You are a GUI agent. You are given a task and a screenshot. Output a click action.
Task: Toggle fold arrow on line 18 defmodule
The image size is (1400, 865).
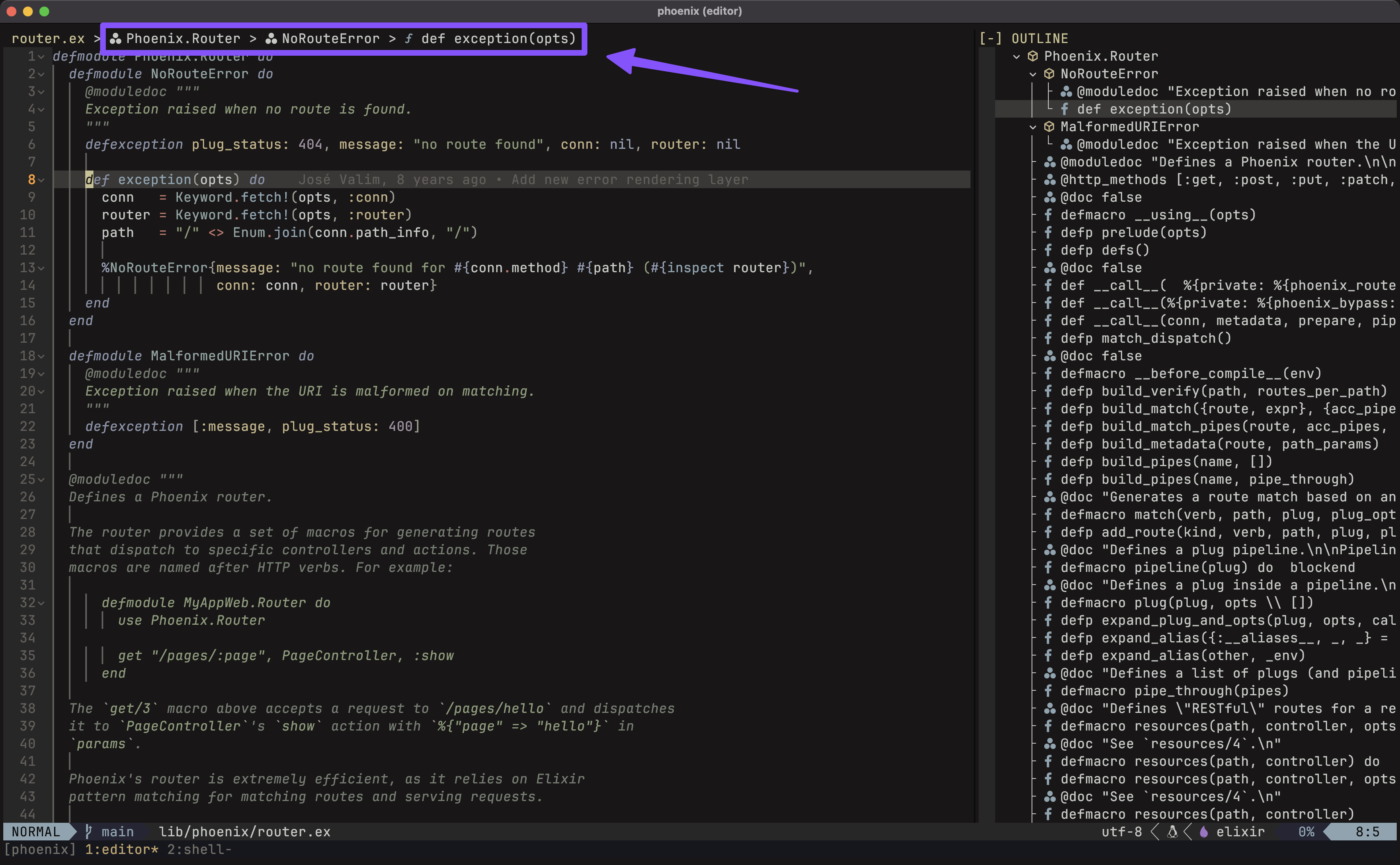(41, 356)
